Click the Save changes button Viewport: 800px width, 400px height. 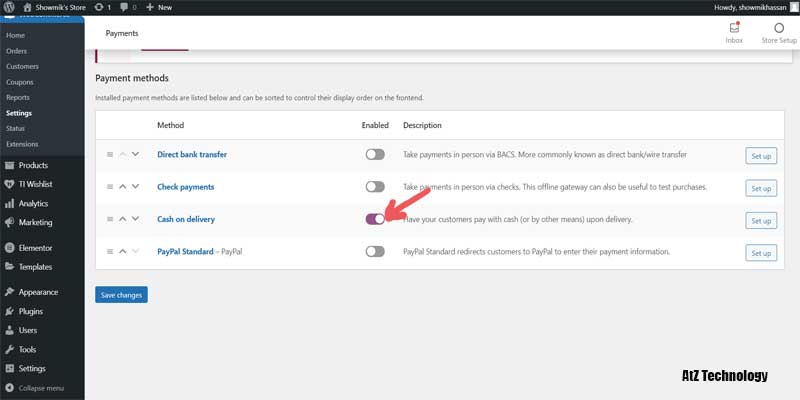121,294
